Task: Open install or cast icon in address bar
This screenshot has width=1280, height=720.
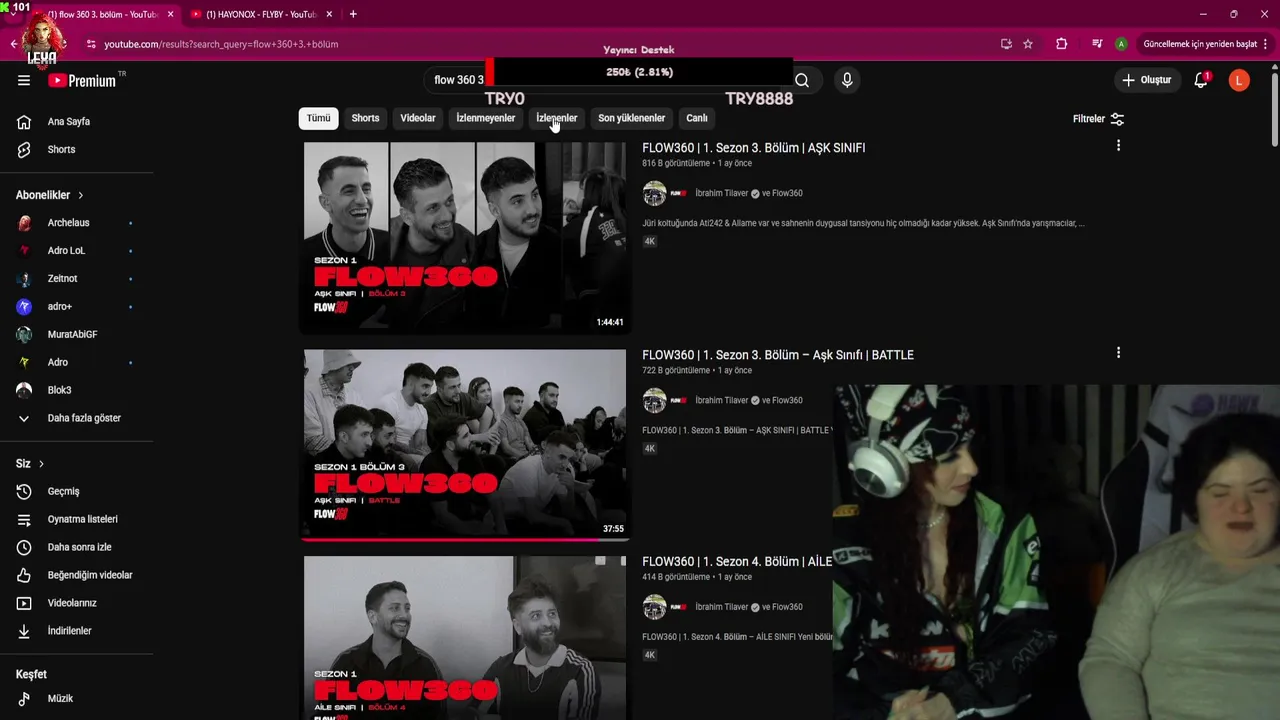Action: click(x=1006, y=44)
